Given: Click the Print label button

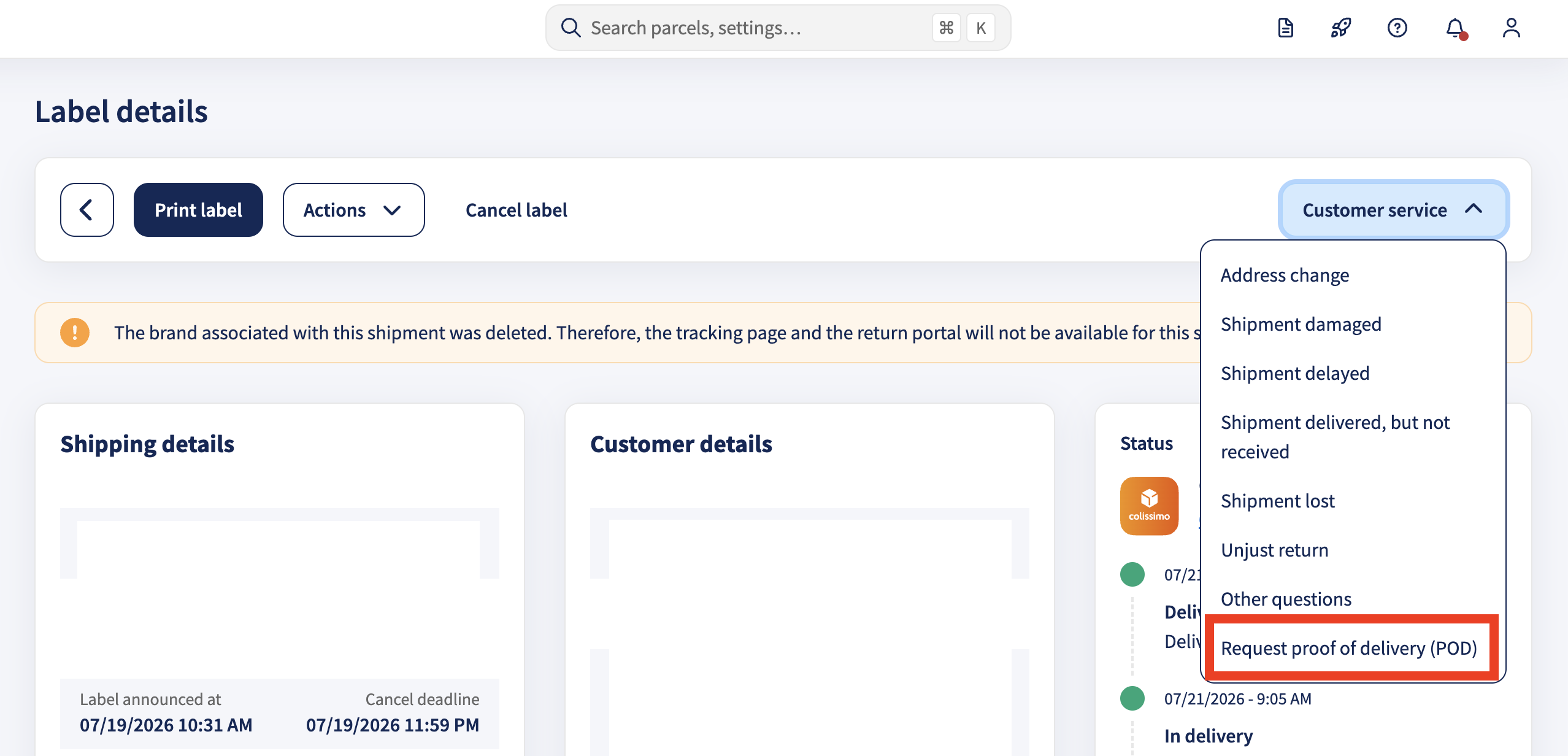Looking at the screenshot, I should tap(198, 210).
